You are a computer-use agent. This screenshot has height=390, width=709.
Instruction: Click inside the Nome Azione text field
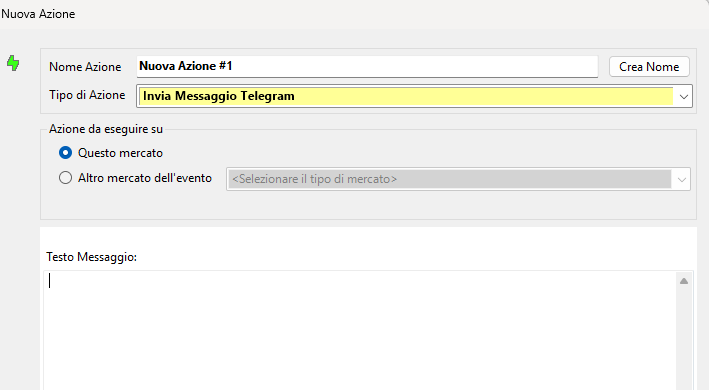point(367,66)
